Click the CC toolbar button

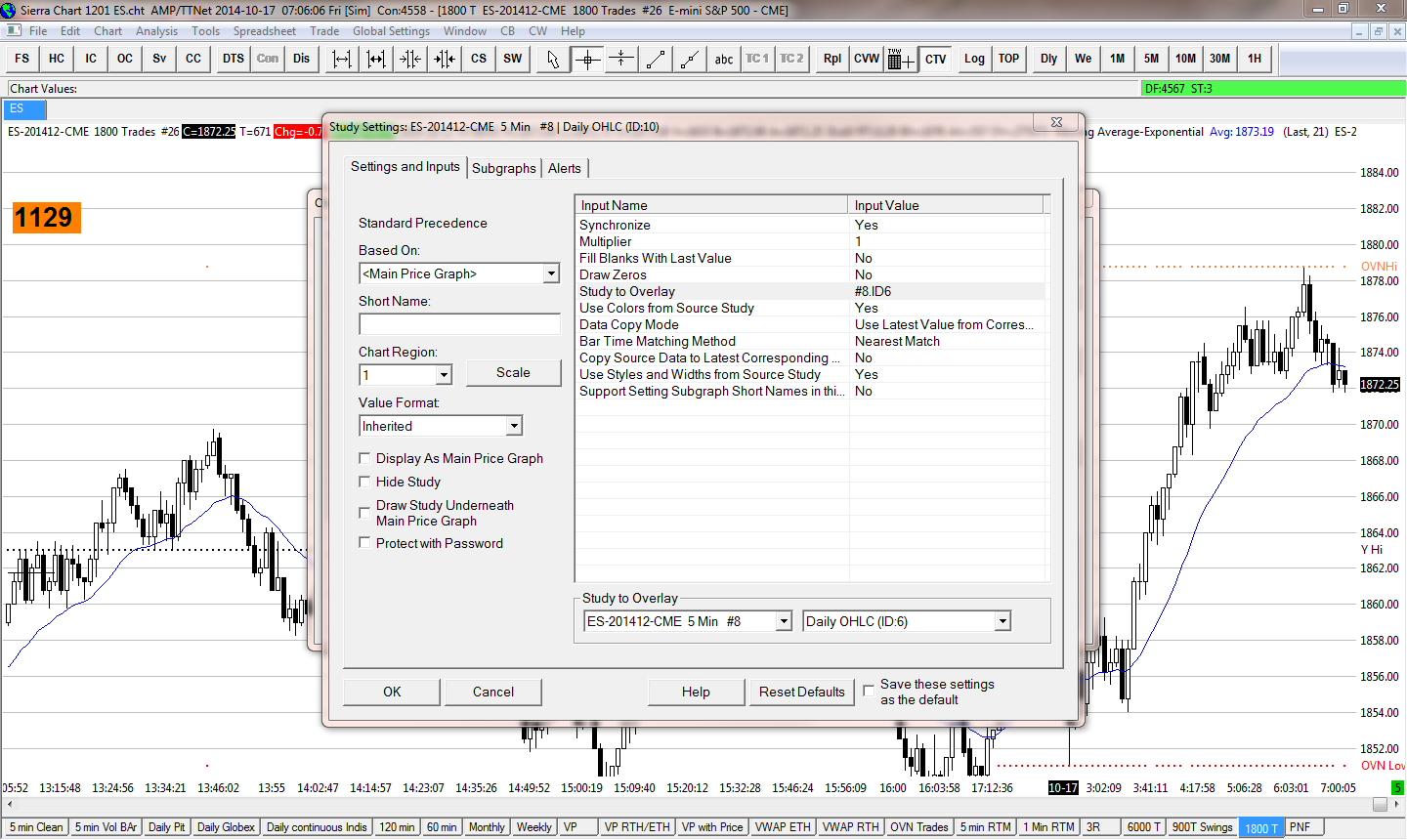pos(193,59)
